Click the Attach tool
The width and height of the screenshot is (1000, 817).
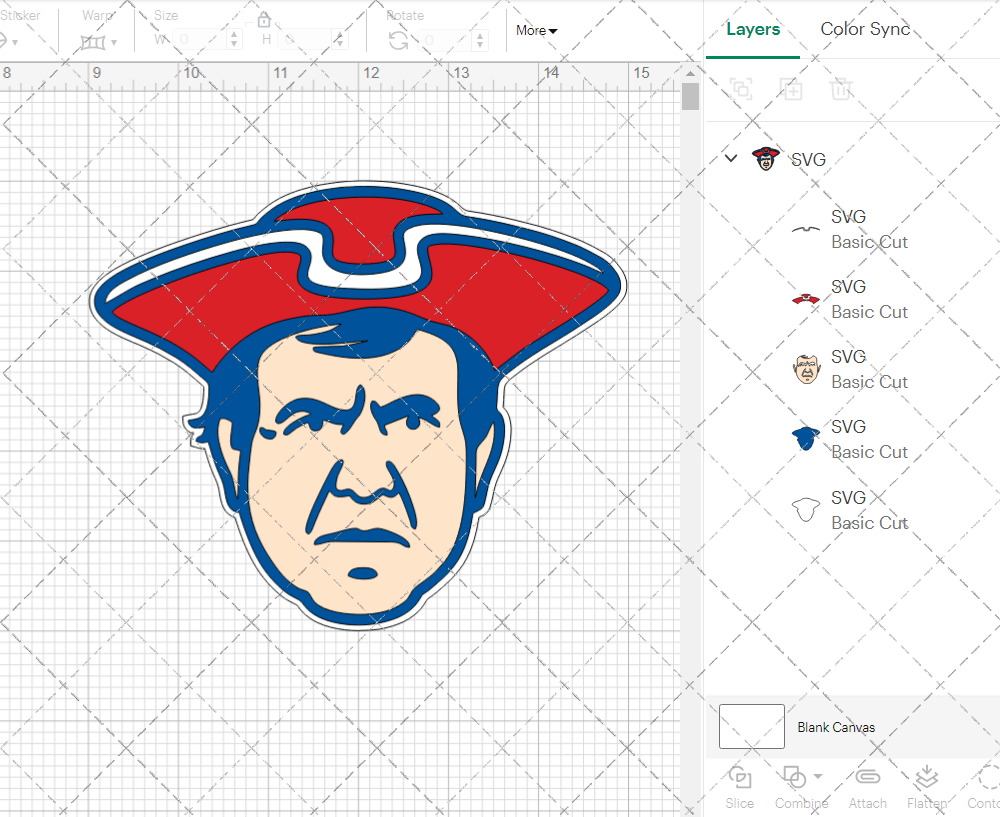867,788
